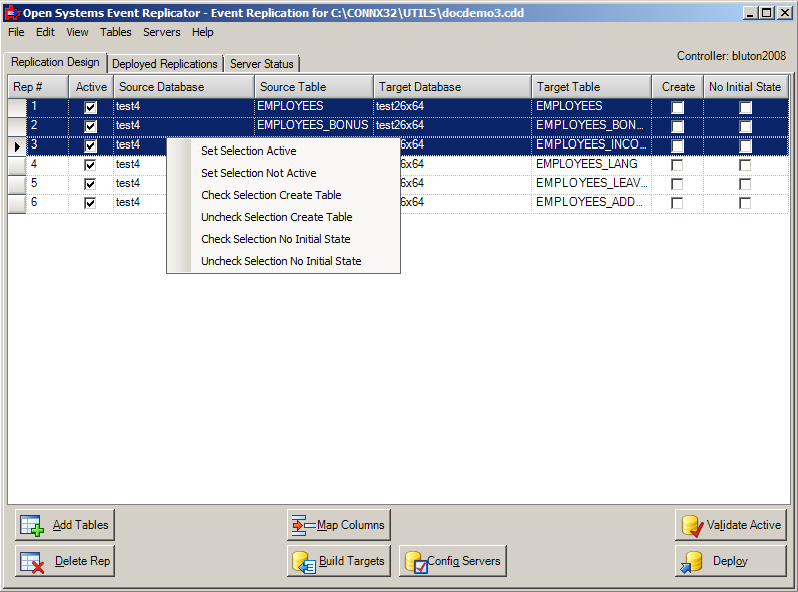Click the Map Columns button label
This screenshot has width=798, height=592.
coord(351,525)
